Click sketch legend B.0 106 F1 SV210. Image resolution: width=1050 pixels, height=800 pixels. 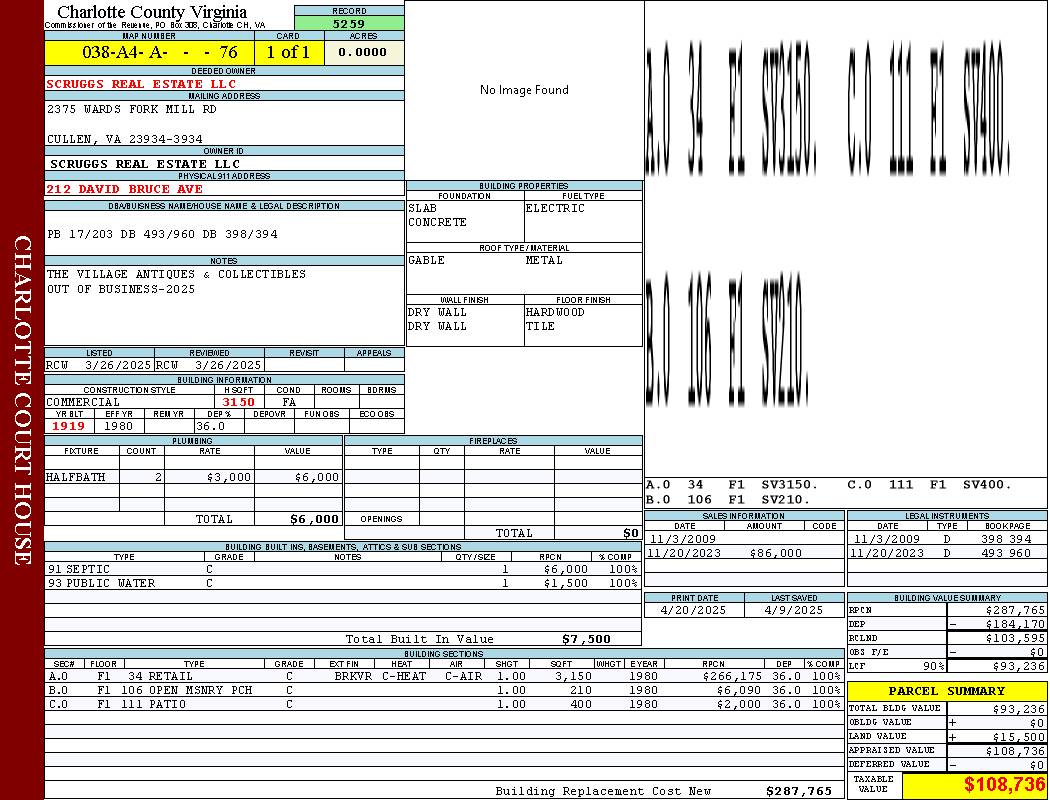[729, 499]
